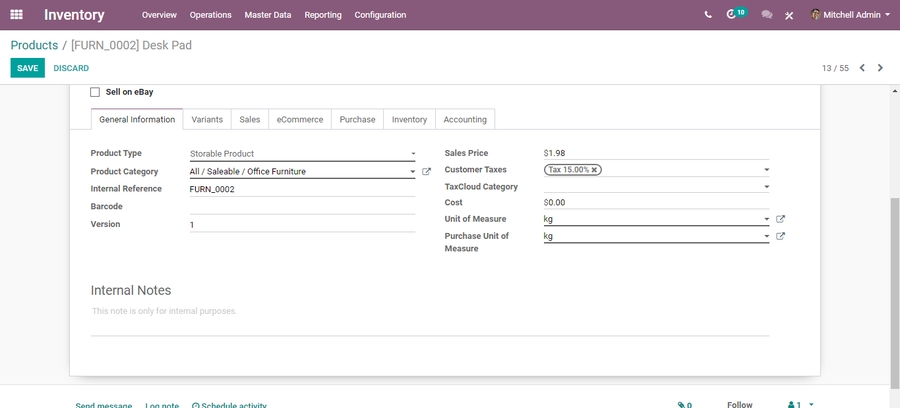900x408 pixels.
Task: Open external link beside Unit of Measure
Action: pos(781,219)
